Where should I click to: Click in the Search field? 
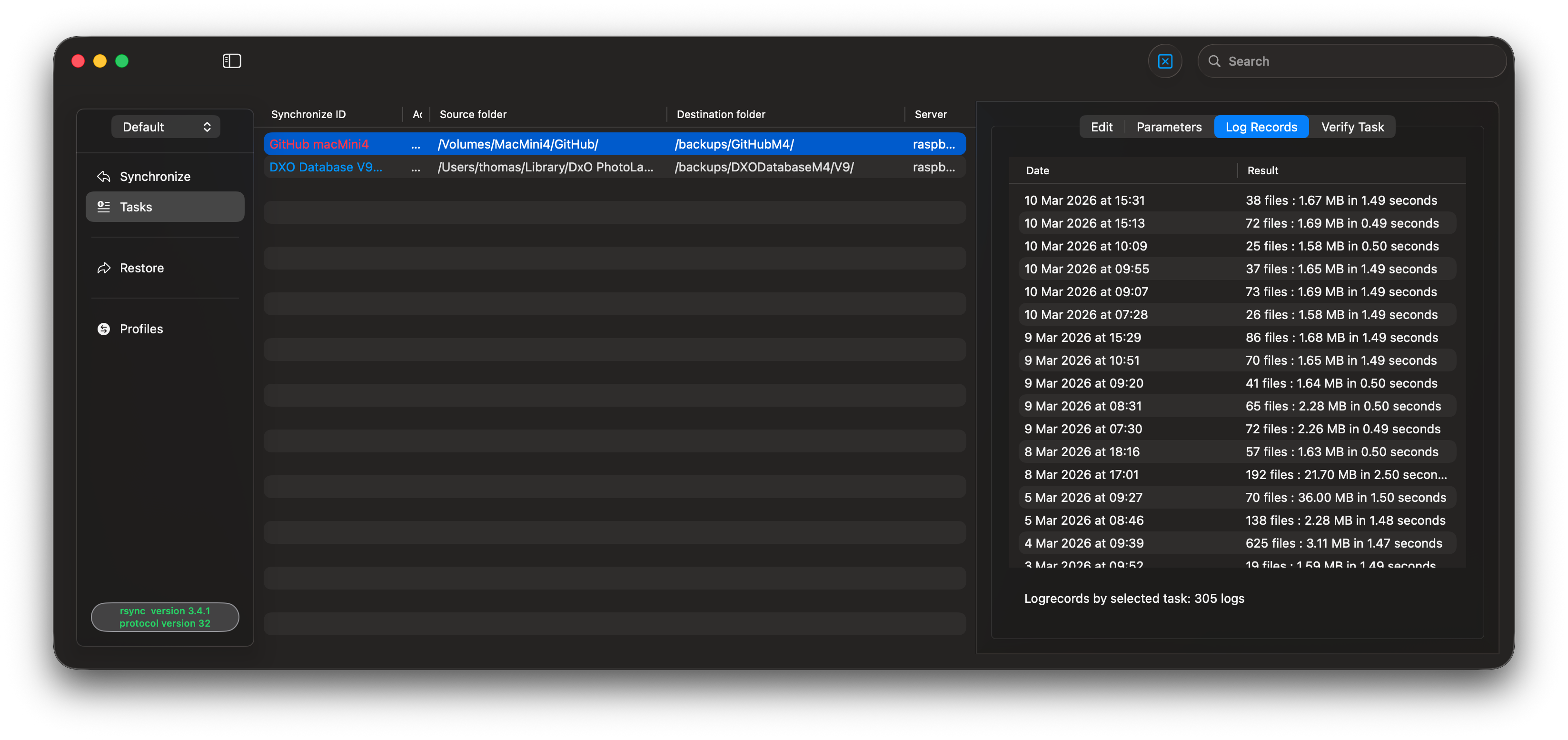1358,61
